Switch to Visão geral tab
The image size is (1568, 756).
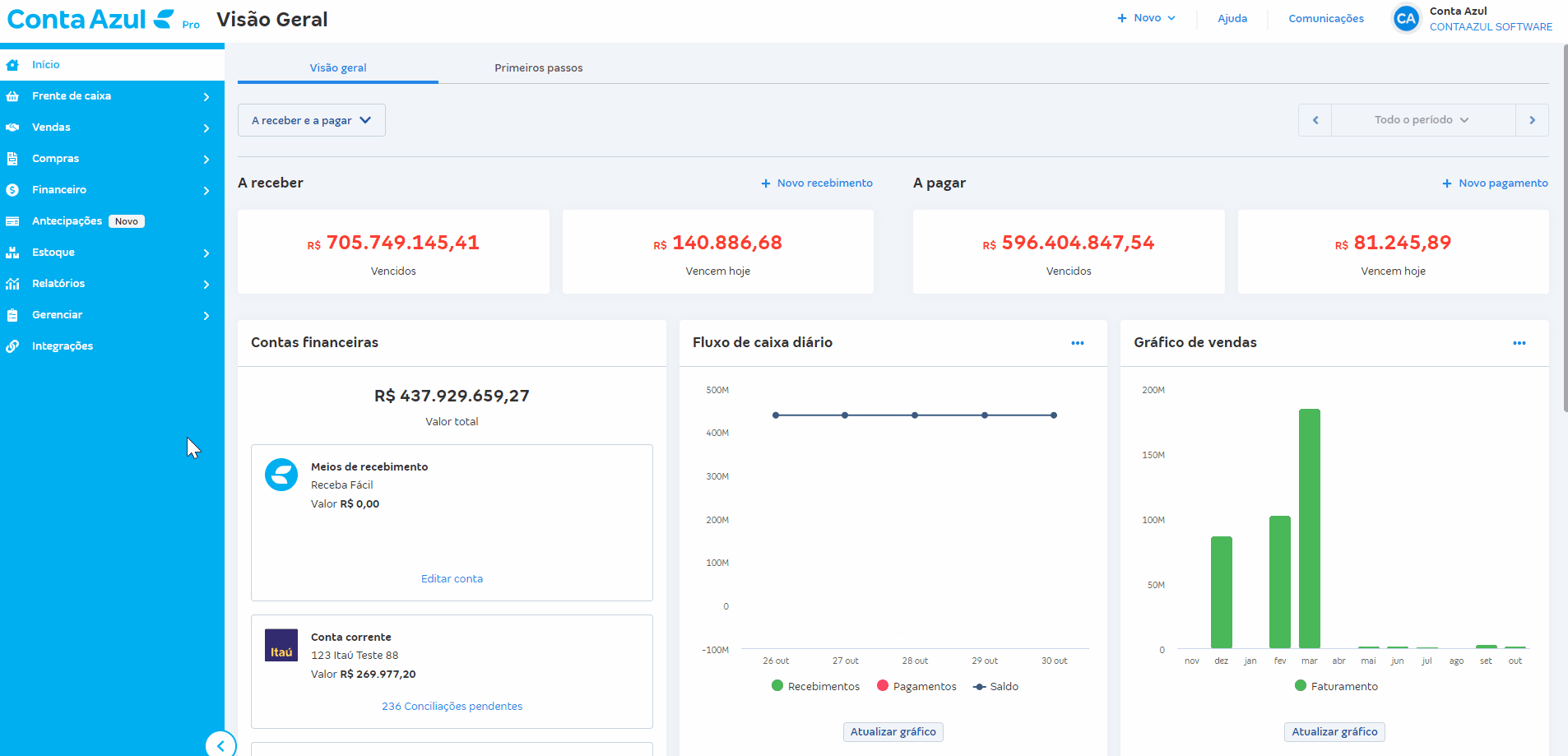coord(338,68)
